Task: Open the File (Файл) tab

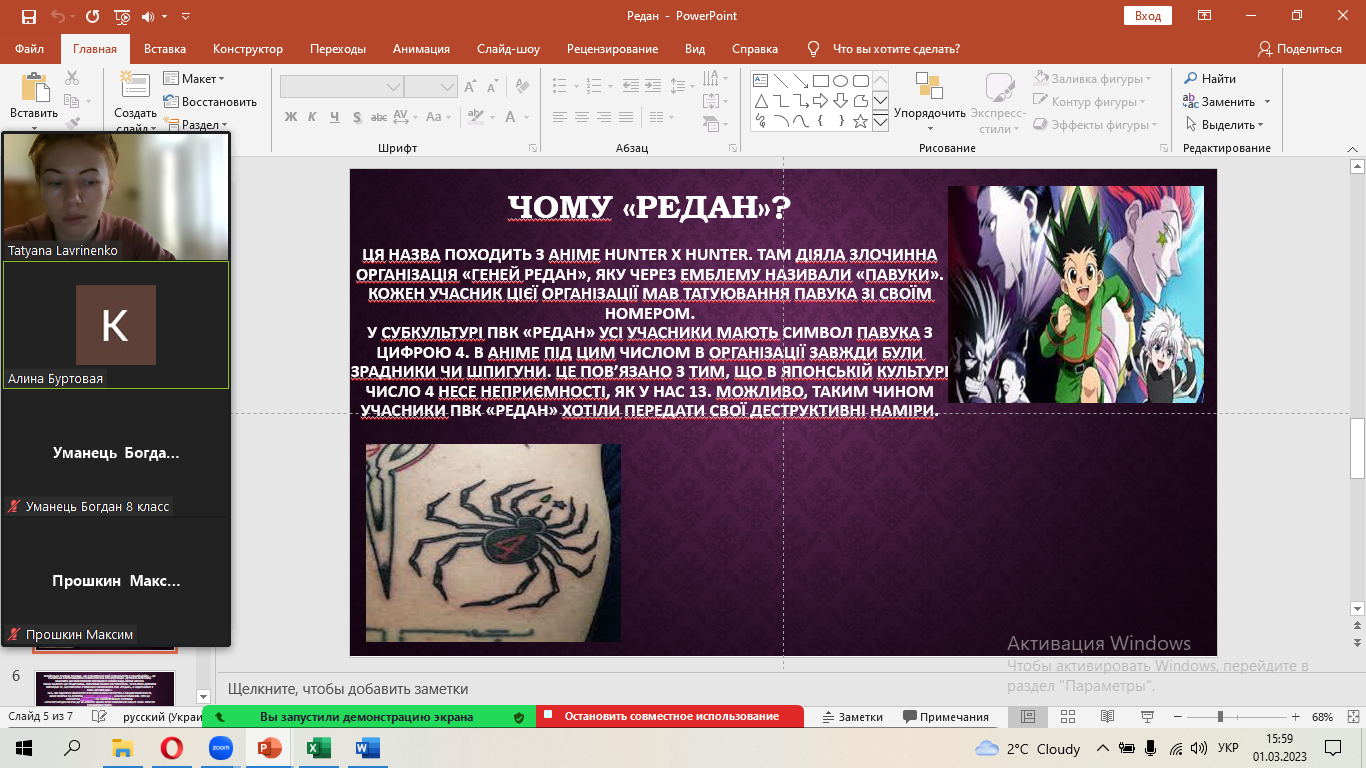Action: 29,48
